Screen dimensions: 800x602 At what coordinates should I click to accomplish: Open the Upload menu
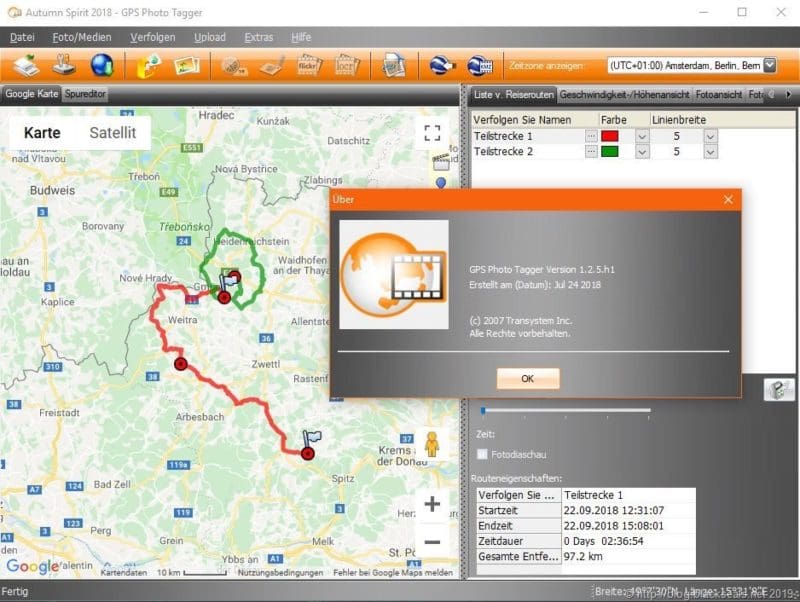[x=210, y=37]
